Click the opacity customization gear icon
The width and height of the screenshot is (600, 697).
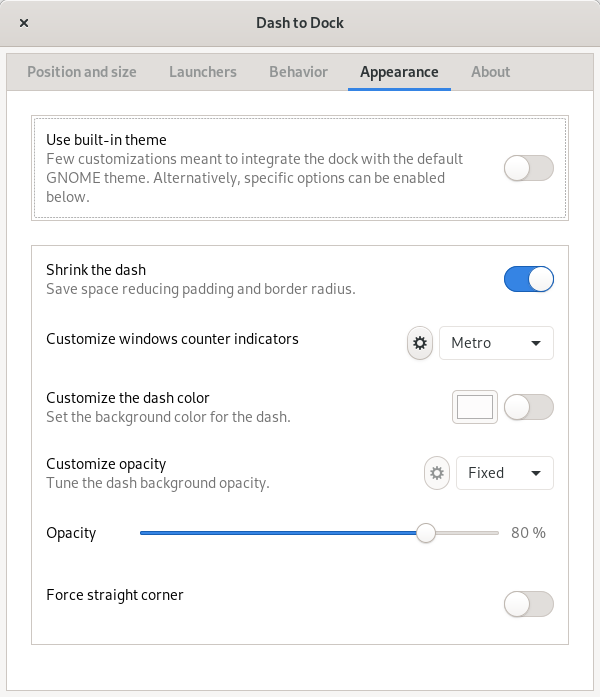point(437,473)
